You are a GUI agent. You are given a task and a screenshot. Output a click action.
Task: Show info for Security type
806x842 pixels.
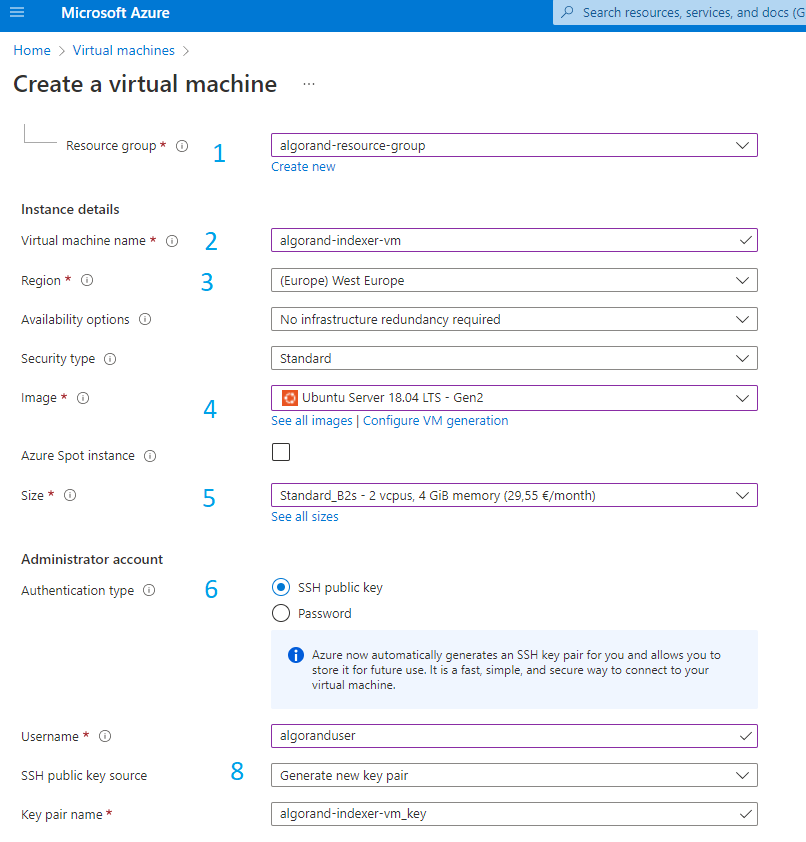click(110, 359)
